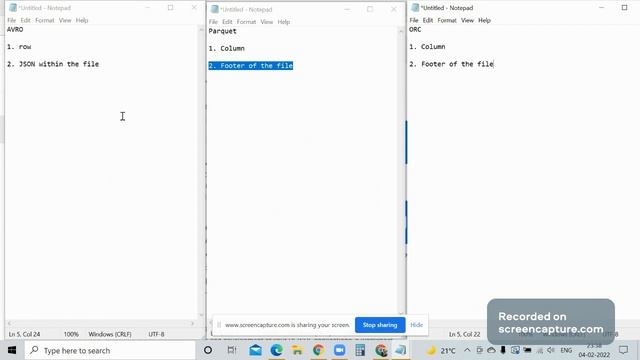Click the Stop sharing button
This screenshot has height=360, width=640.
click(380, 325)
